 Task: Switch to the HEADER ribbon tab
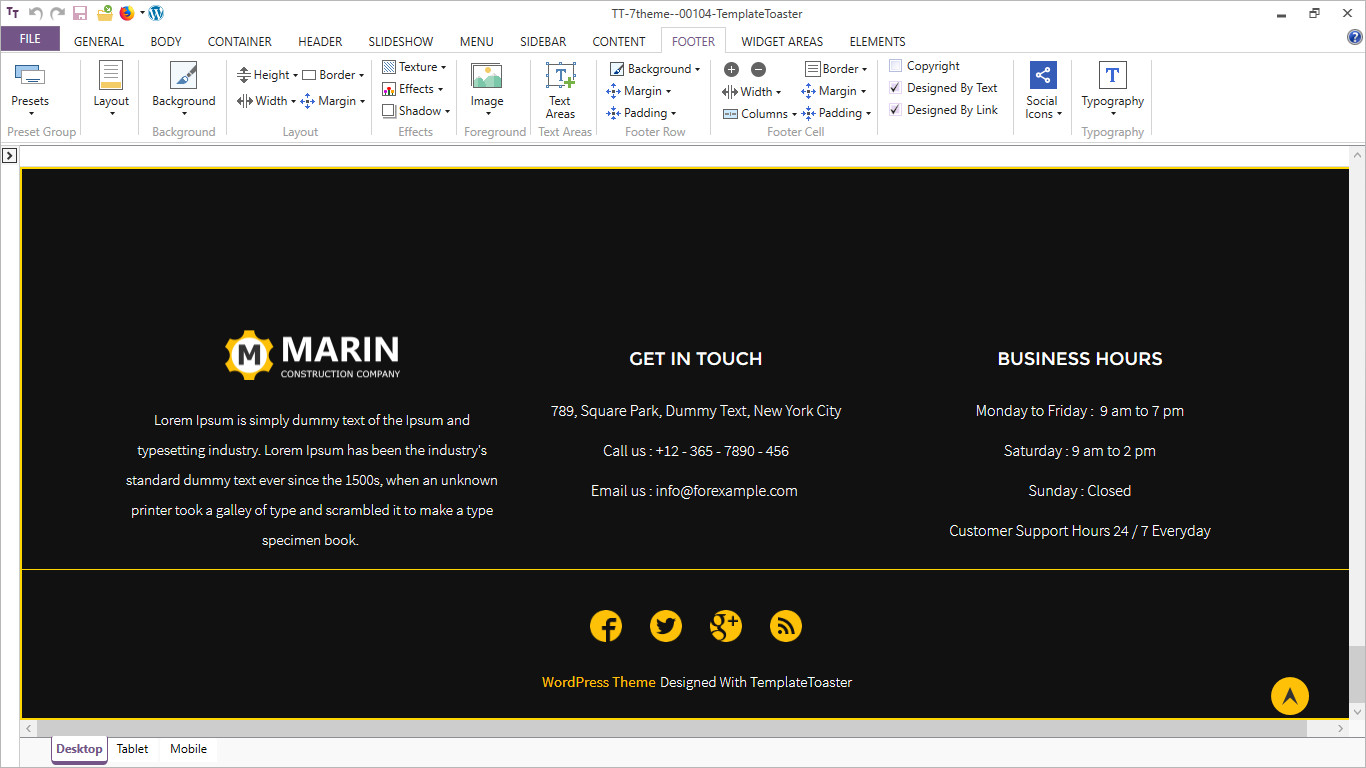320,41
